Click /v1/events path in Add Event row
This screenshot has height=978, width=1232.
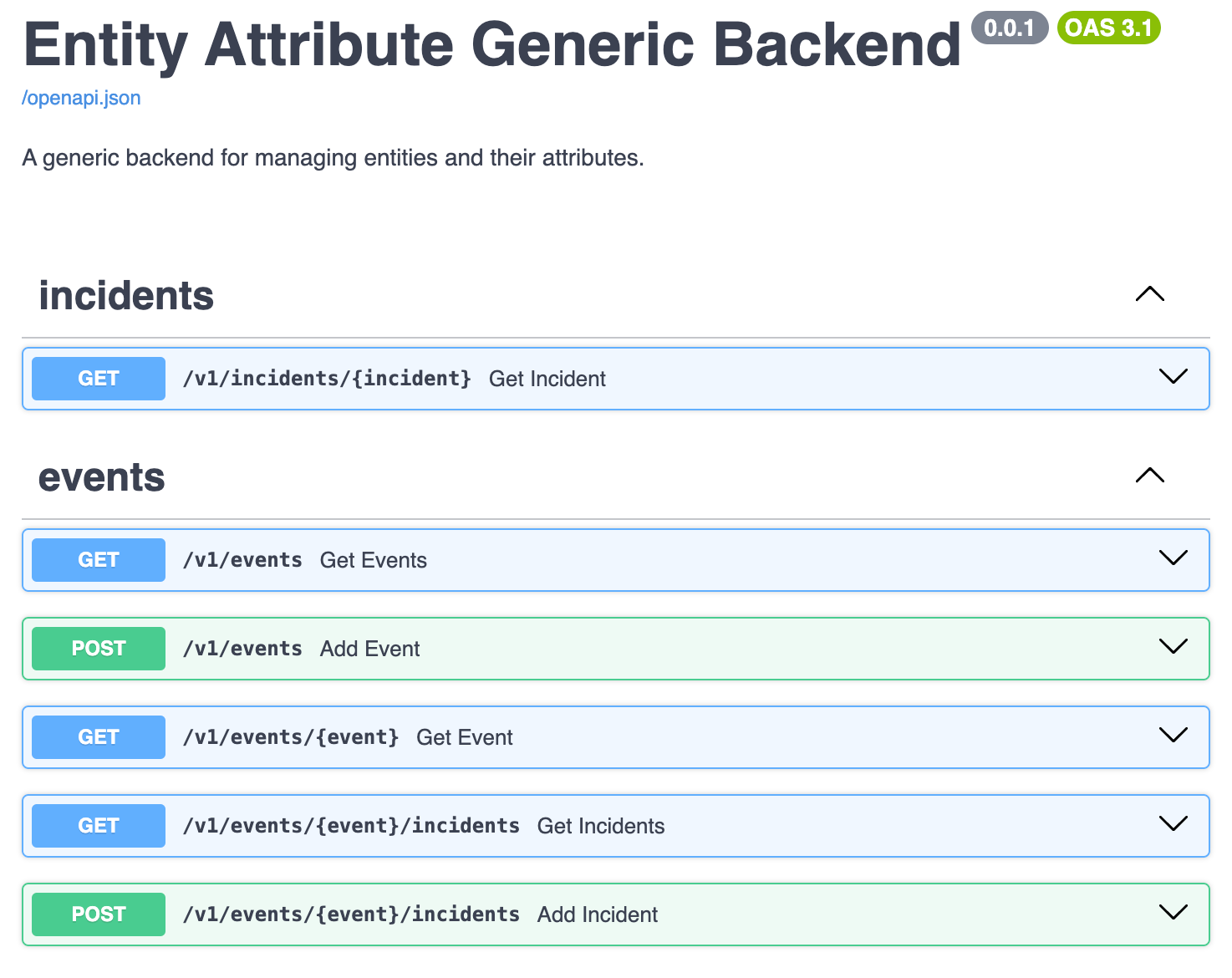pyautogui.click(x=242, y=649)
